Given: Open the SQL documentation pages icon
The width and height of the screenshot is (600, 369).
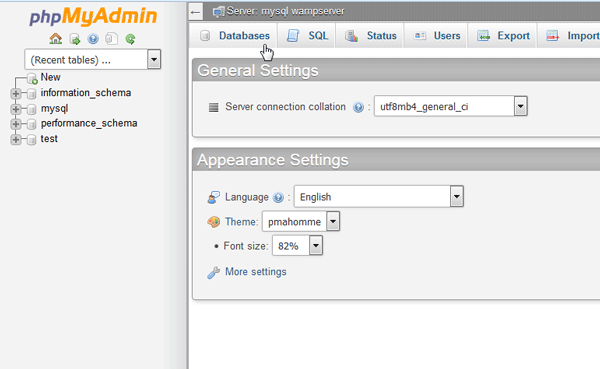Looking at the screenshot, I should [x=111, y=39].
